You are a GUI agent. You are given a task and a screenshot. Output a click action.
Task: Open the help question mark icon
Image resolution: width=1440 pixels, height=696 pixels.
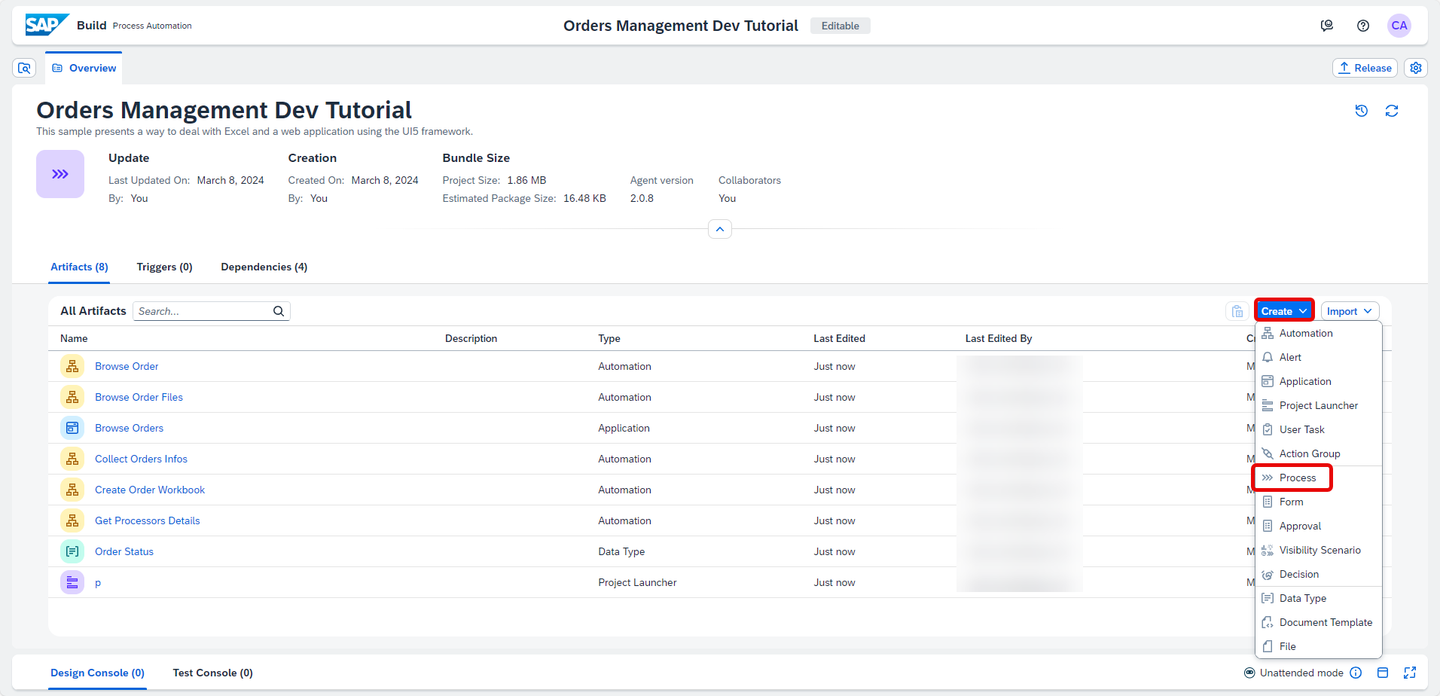tap(1363, 26)
